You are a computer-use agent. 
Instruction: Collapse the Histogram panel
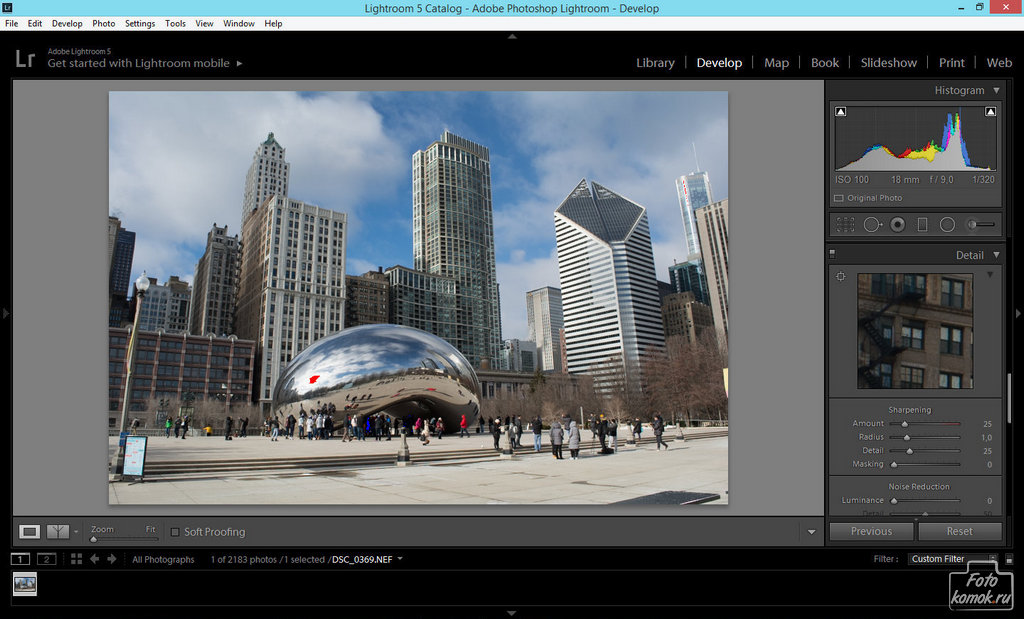click(x=997, y=90)
